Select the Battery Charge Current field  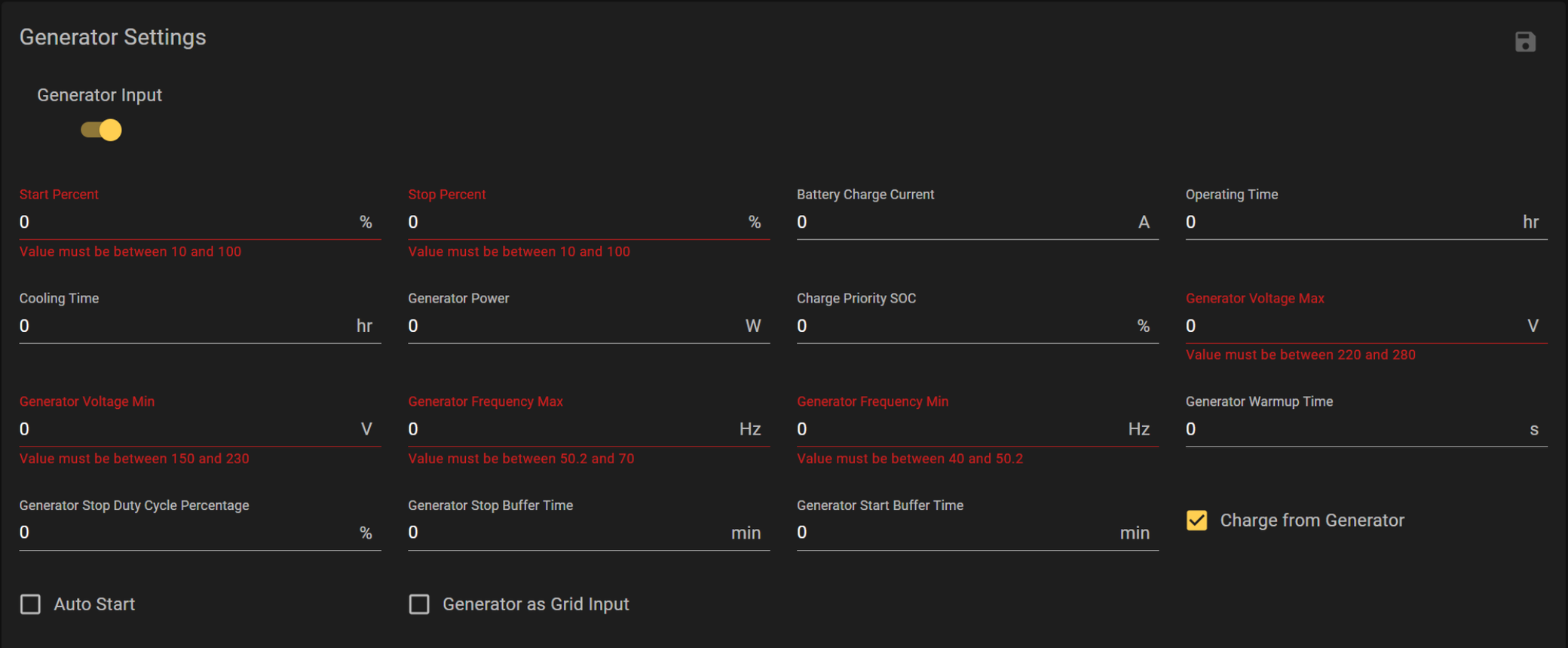(961, 223)
